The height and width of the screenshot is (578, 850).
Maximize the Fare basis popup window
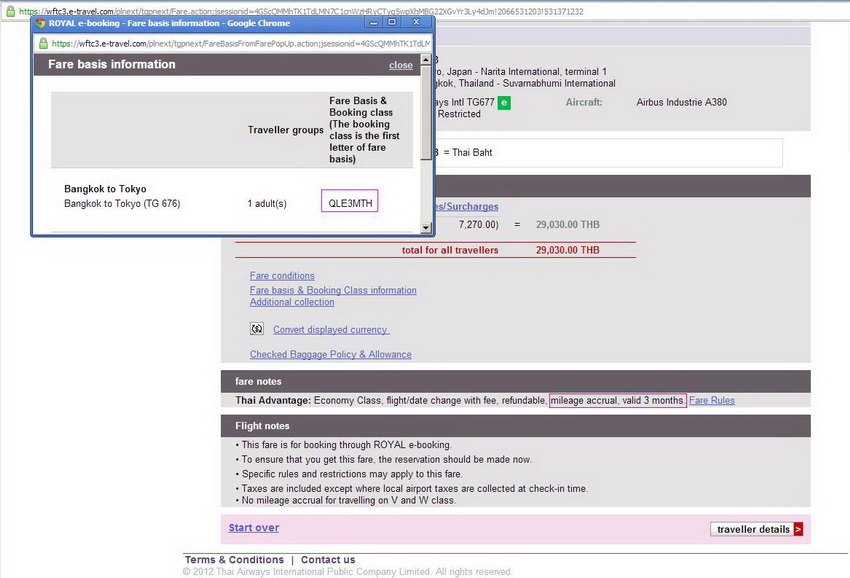click(392, 22)
